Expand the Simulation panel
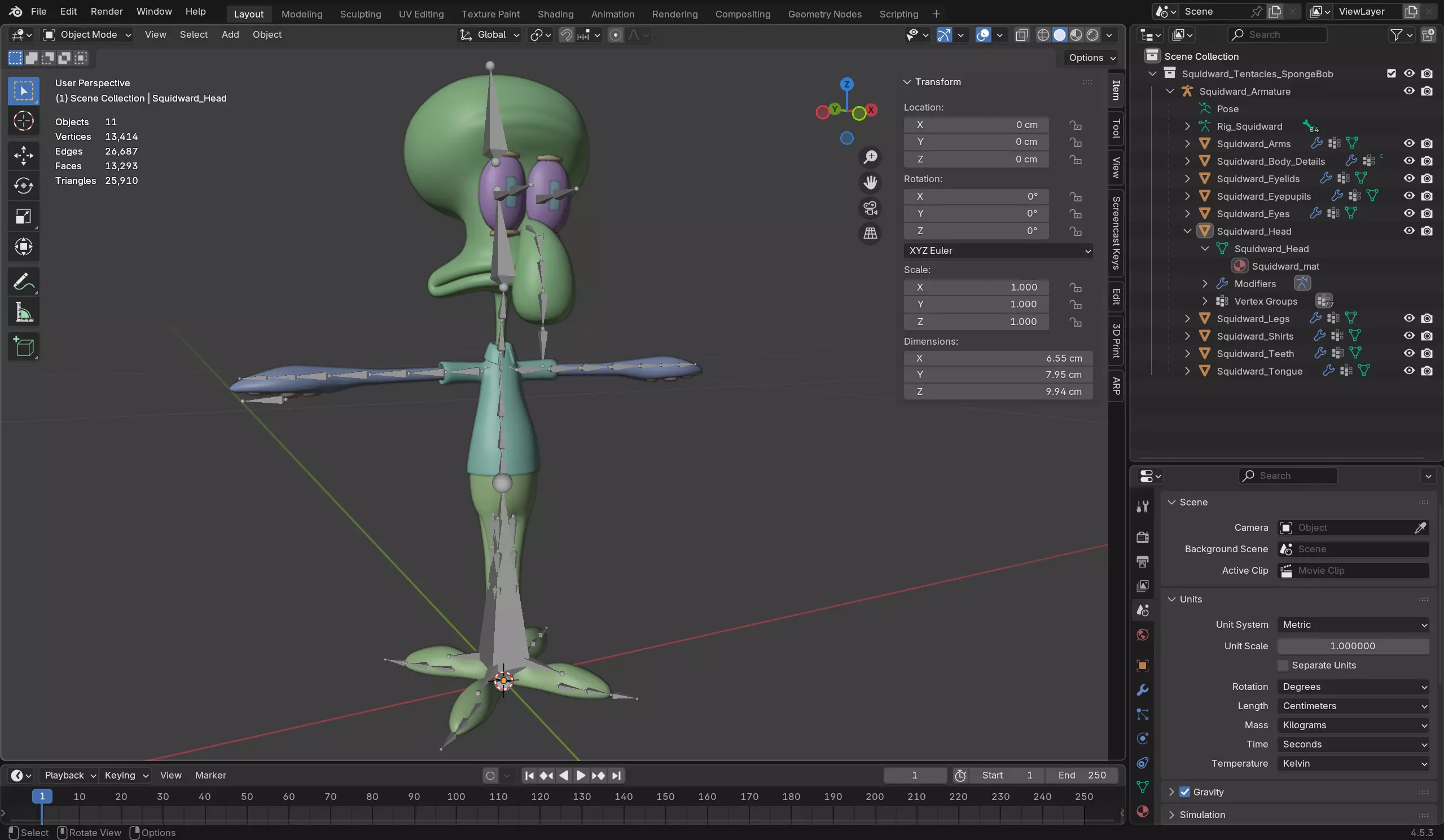This screenshot has width=1444, height=840. click(1172, 815)
